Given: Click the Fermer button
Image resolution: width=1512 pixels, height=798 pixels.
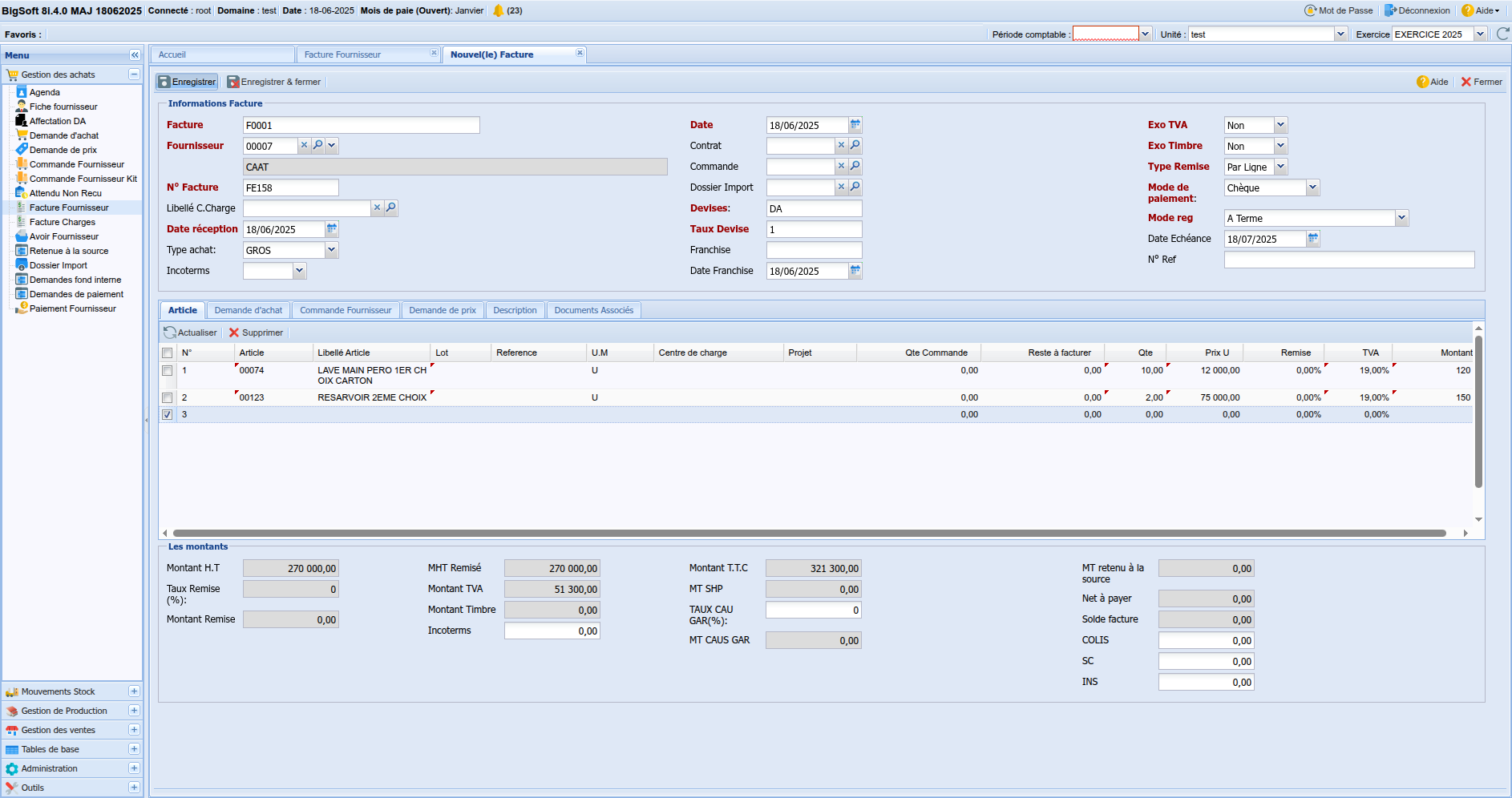Looking at the screenshot, I should pyautogui.click(x=1482, y=82).
